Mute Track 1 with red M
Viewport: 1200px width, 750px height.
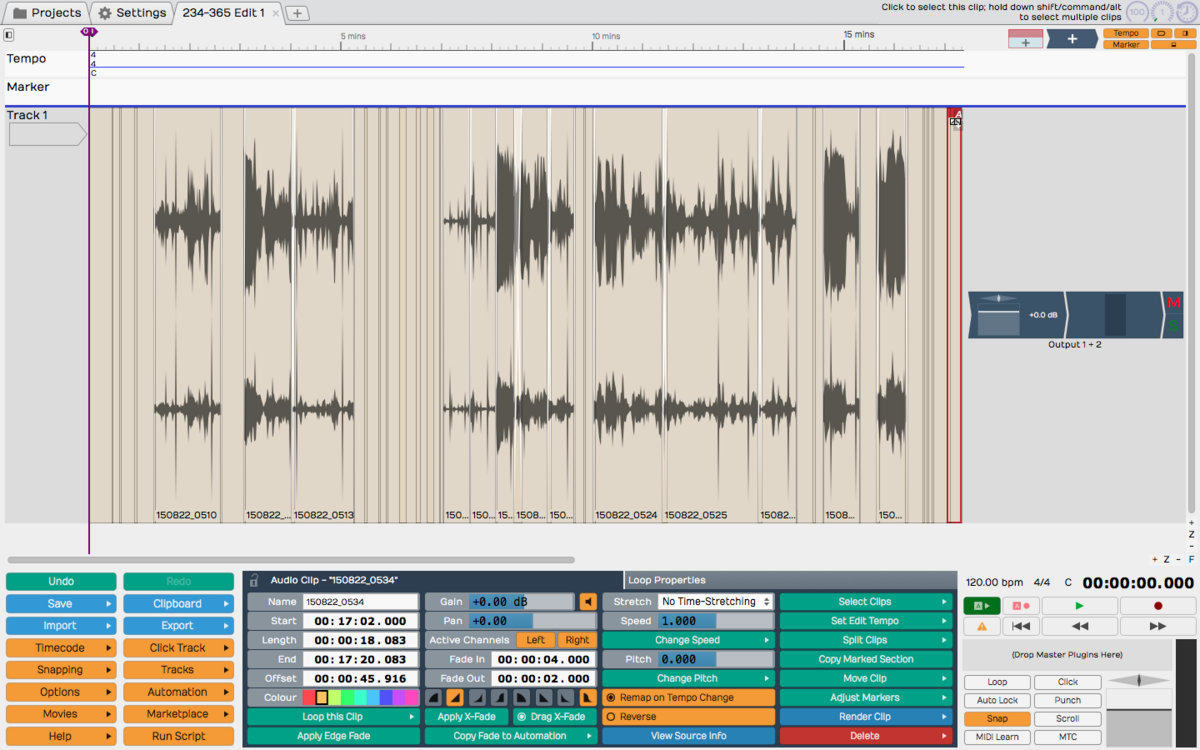pos(1173,303)
